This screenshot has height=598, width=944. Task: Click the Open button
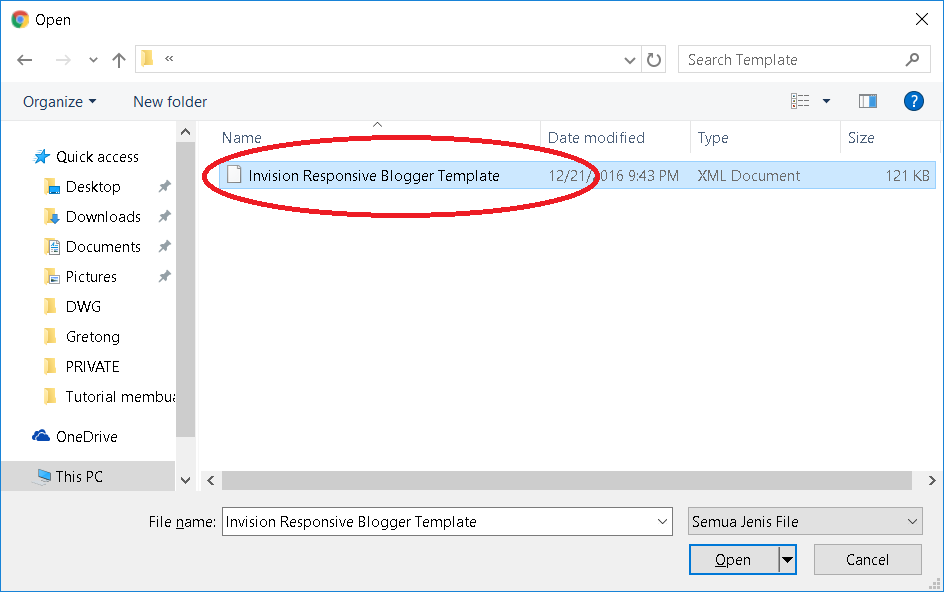733,560
